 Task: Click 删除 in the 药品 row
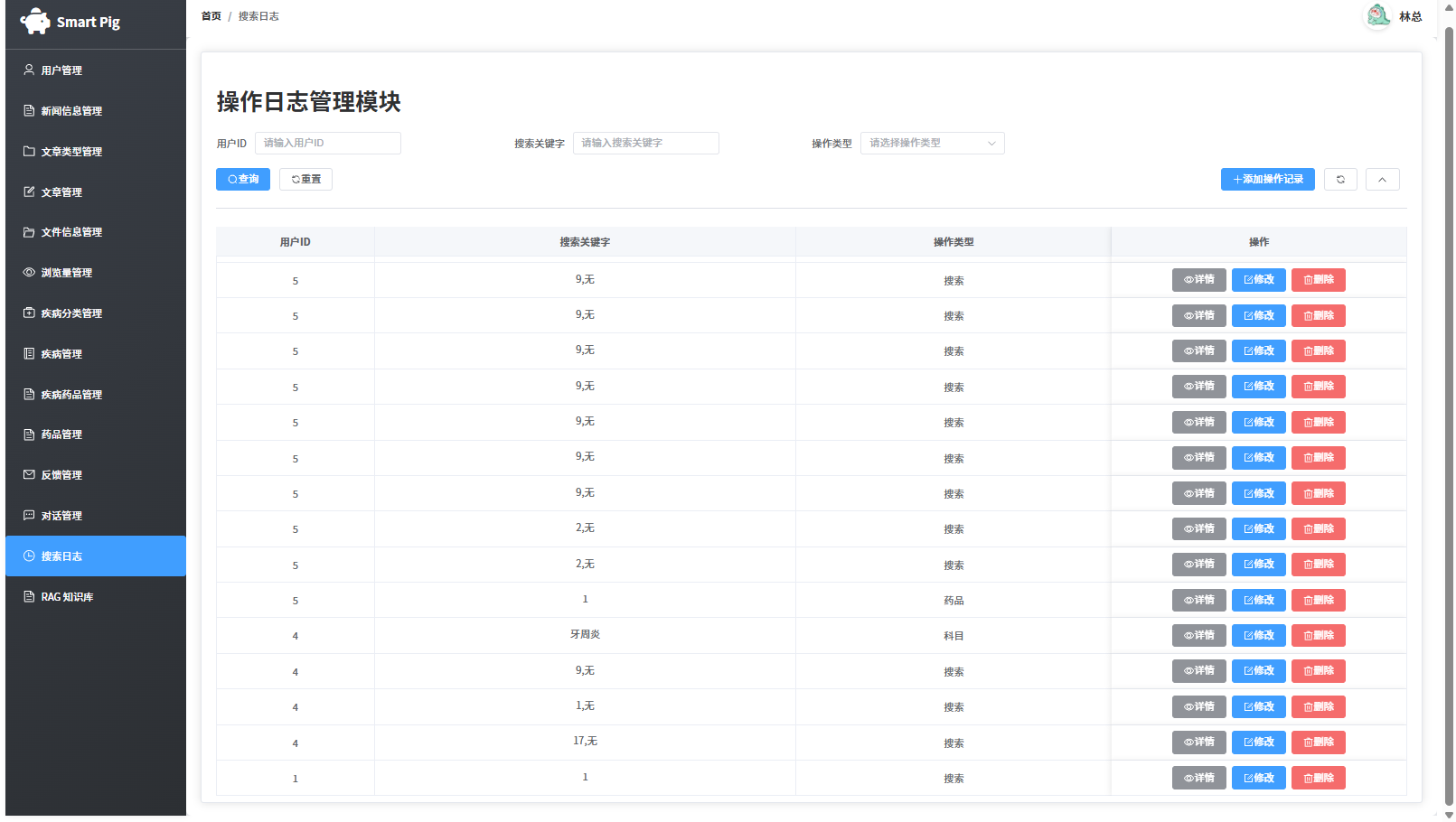[1318, 601]
